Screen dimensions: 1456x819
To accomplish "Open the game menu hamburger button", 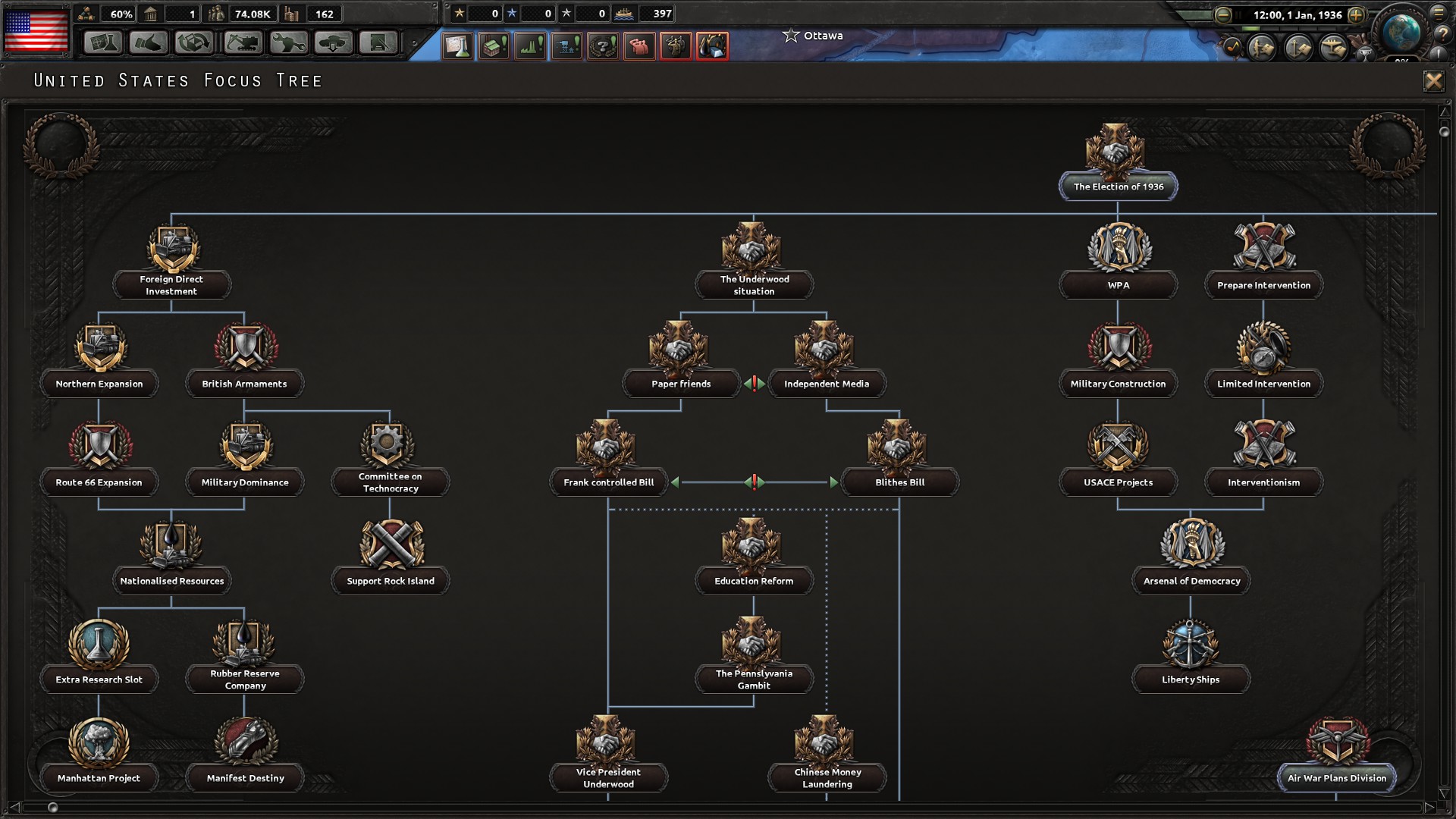I will (x=1439, y=13).
